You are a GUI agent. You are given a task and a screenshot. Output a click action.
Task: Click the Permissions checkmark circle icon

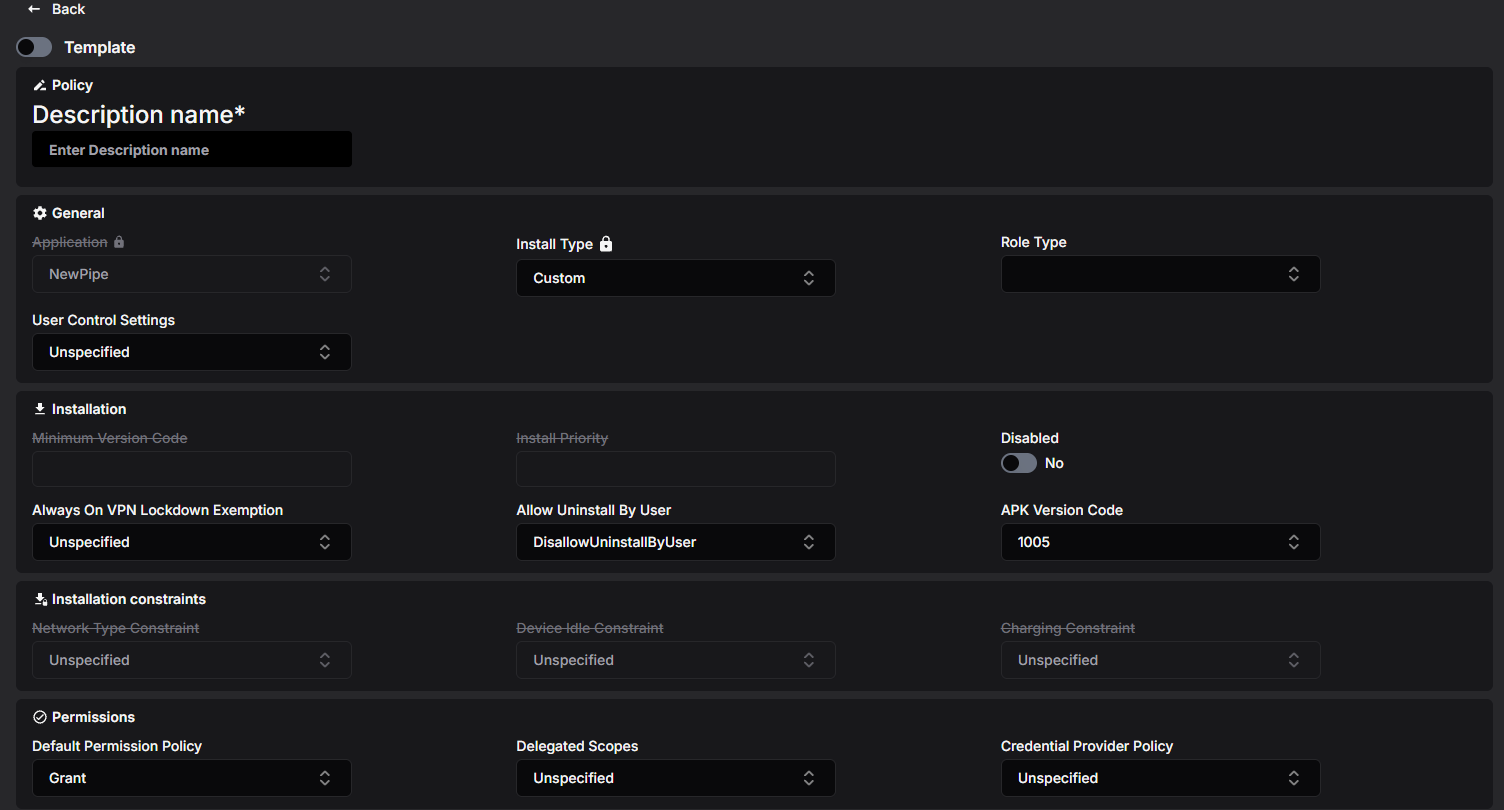[x=40, y=717]
